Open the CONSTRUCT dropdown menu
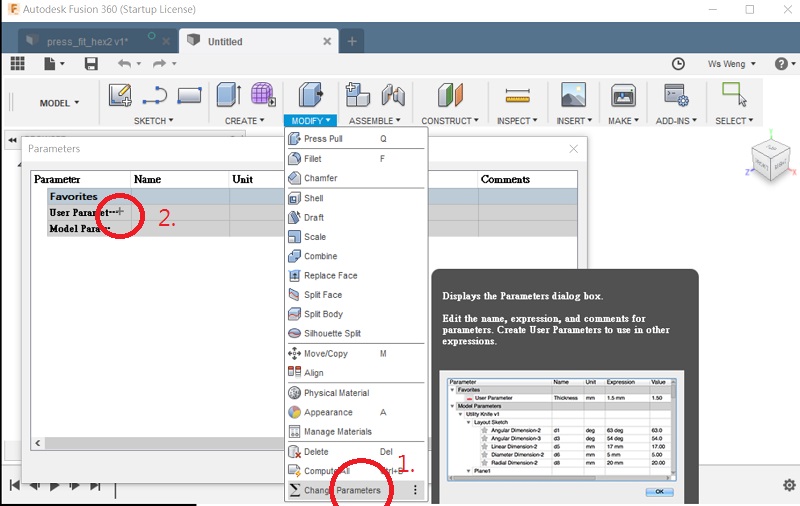800x506 pixels. (449, 121)
